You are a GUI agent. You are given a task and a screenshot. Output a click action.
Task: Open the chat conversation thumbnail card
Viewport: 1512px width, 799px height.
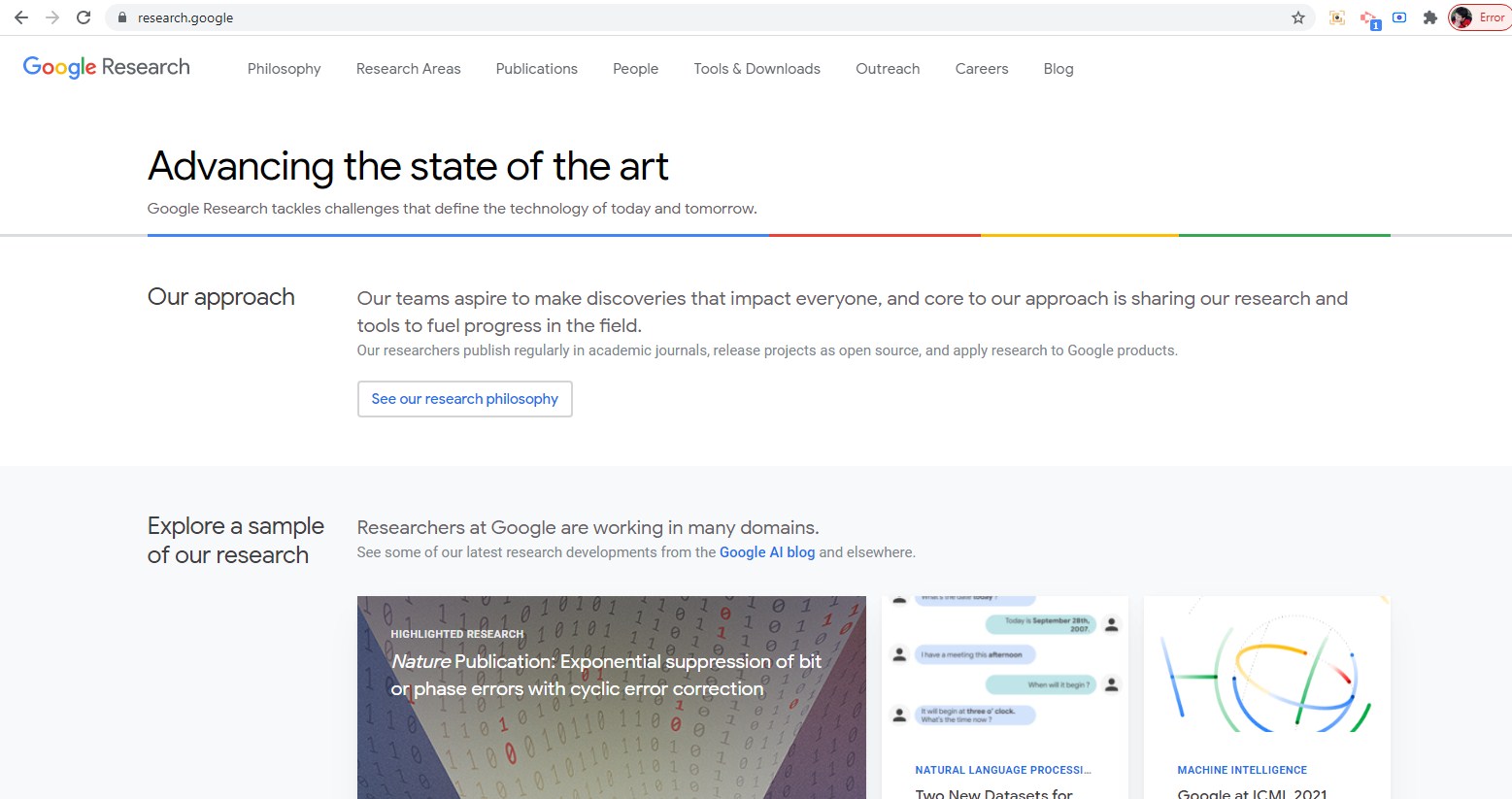1005,665
